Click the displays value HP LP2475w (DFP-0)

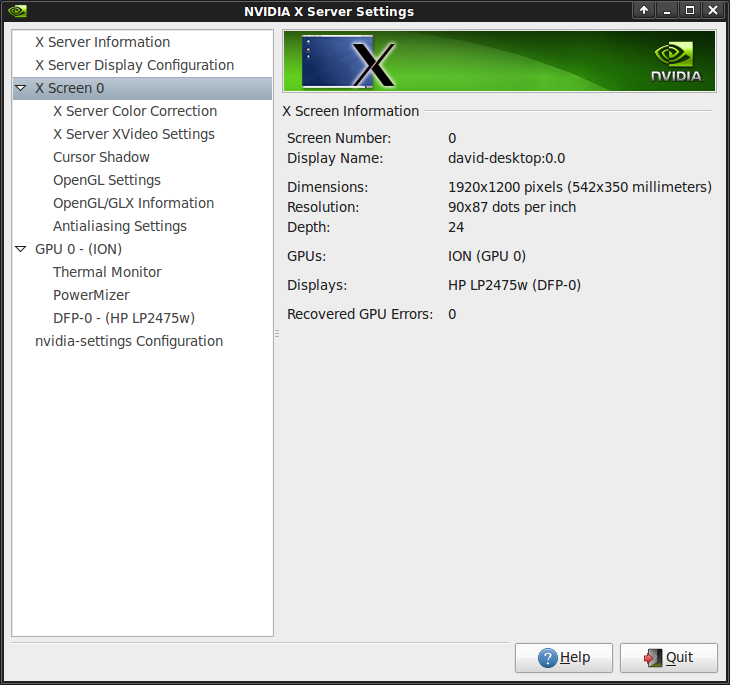click(514, 285)
